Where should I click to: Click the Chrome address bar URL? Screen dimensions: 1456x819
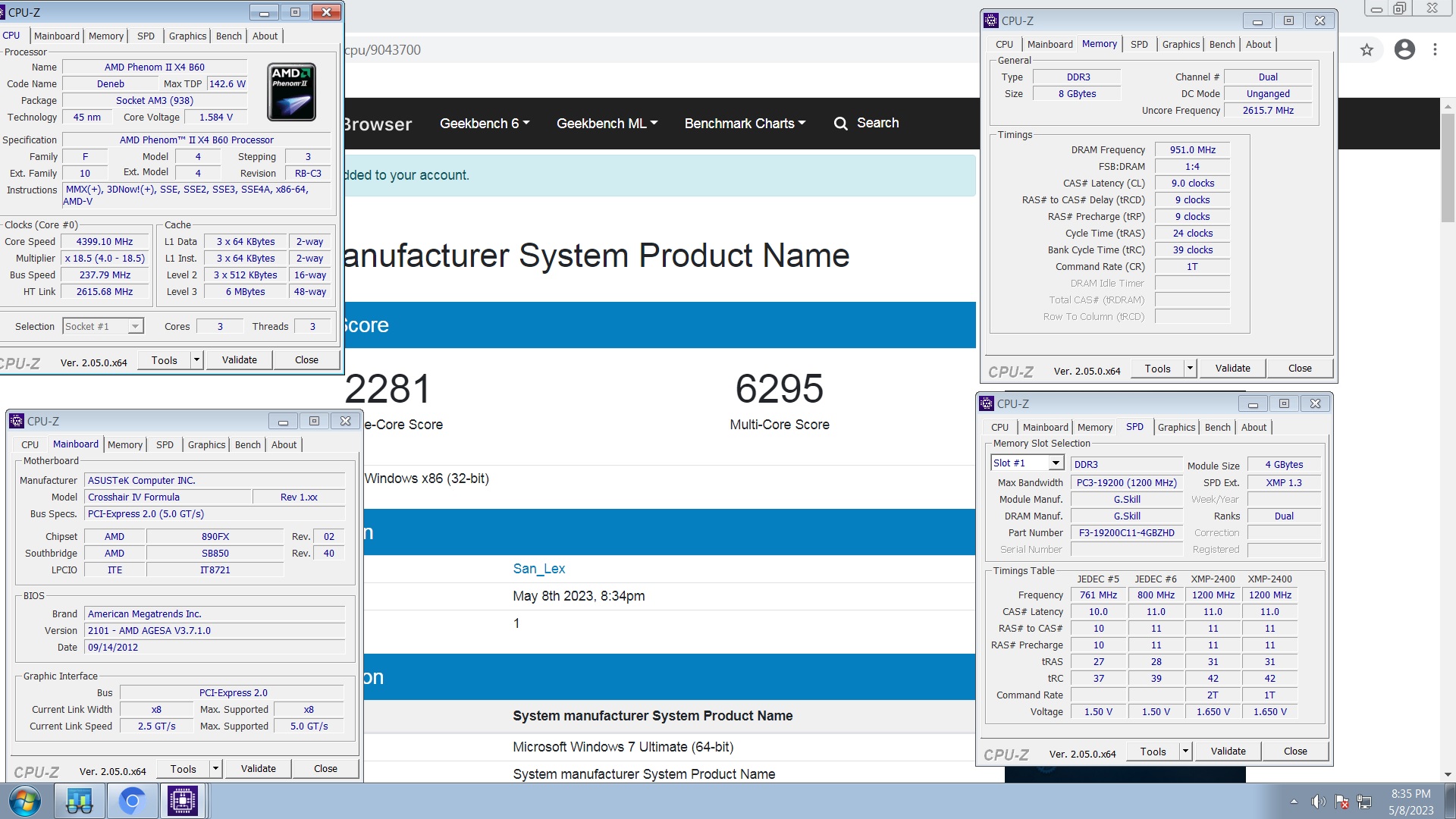pos(383,50)
